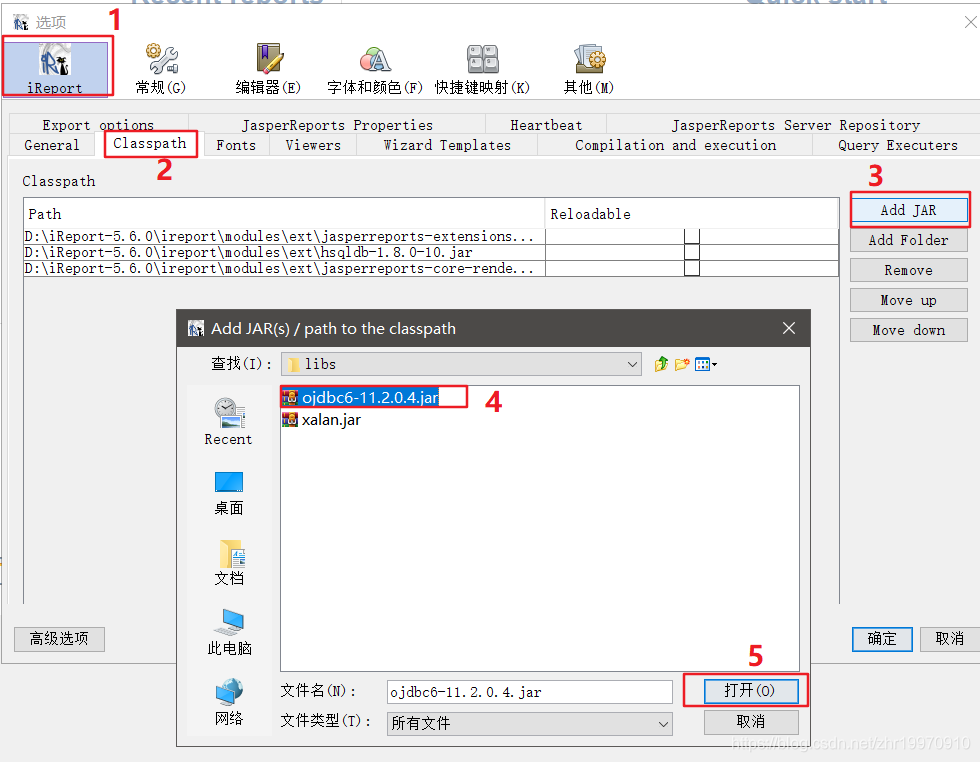Switch to the Query Executers tab

(898, 145)
